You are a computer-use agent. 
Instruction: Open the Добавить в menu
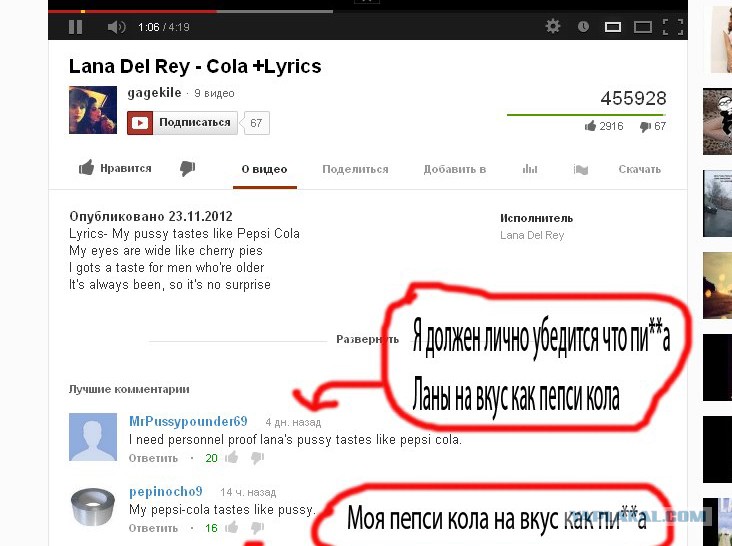tap(454, 170)
